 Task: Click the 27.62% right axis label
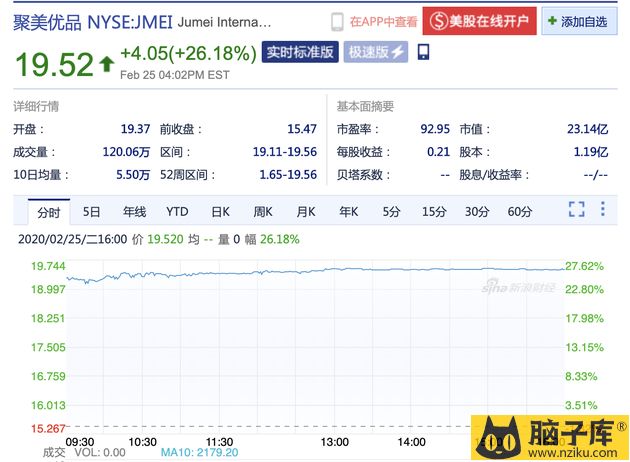(x=584, y=266)
